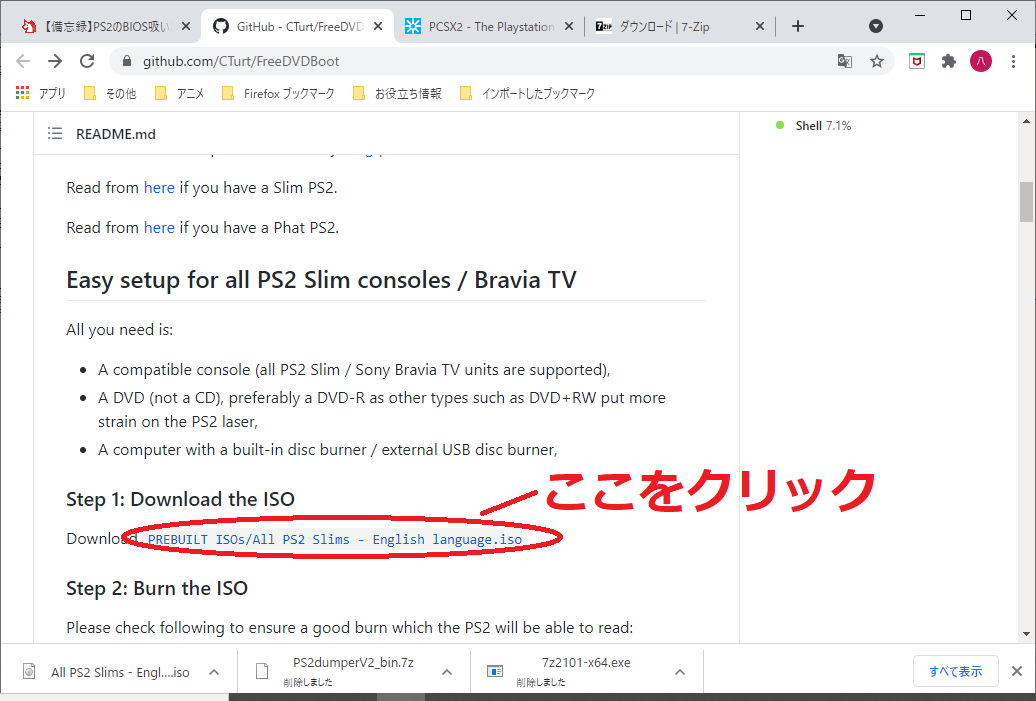
Task: Click the scrollbar up arrow
Action: 1025,122
